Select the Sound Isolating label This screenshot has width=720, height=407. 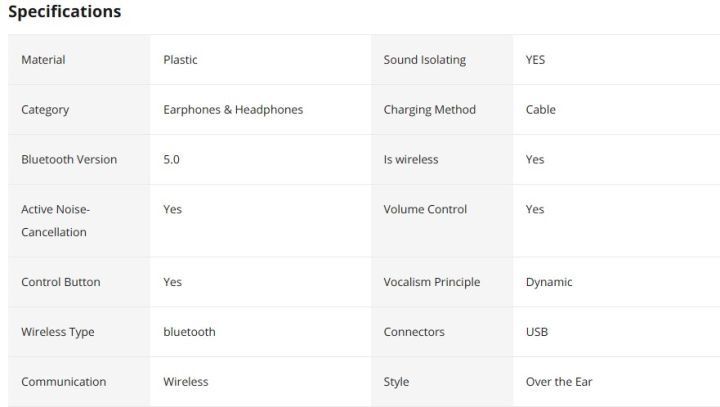[x=424, y=60]
